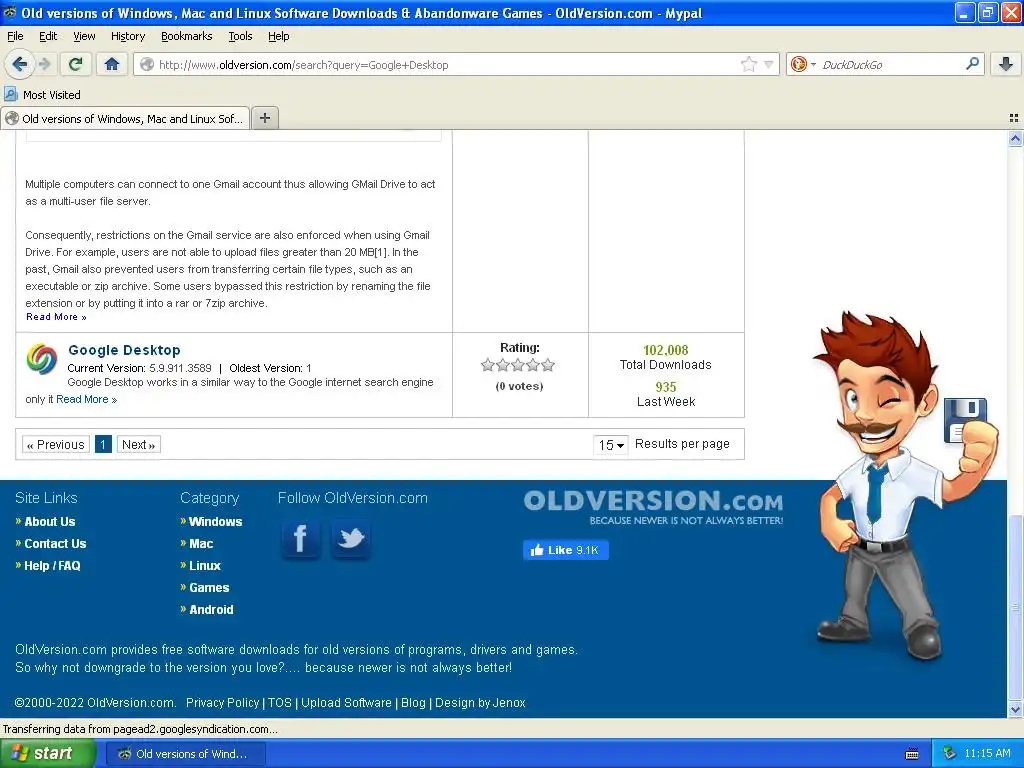The image size is (1024, 768).
Task: Open the OldVersion Facebook page icon
Action: [300, 539]
